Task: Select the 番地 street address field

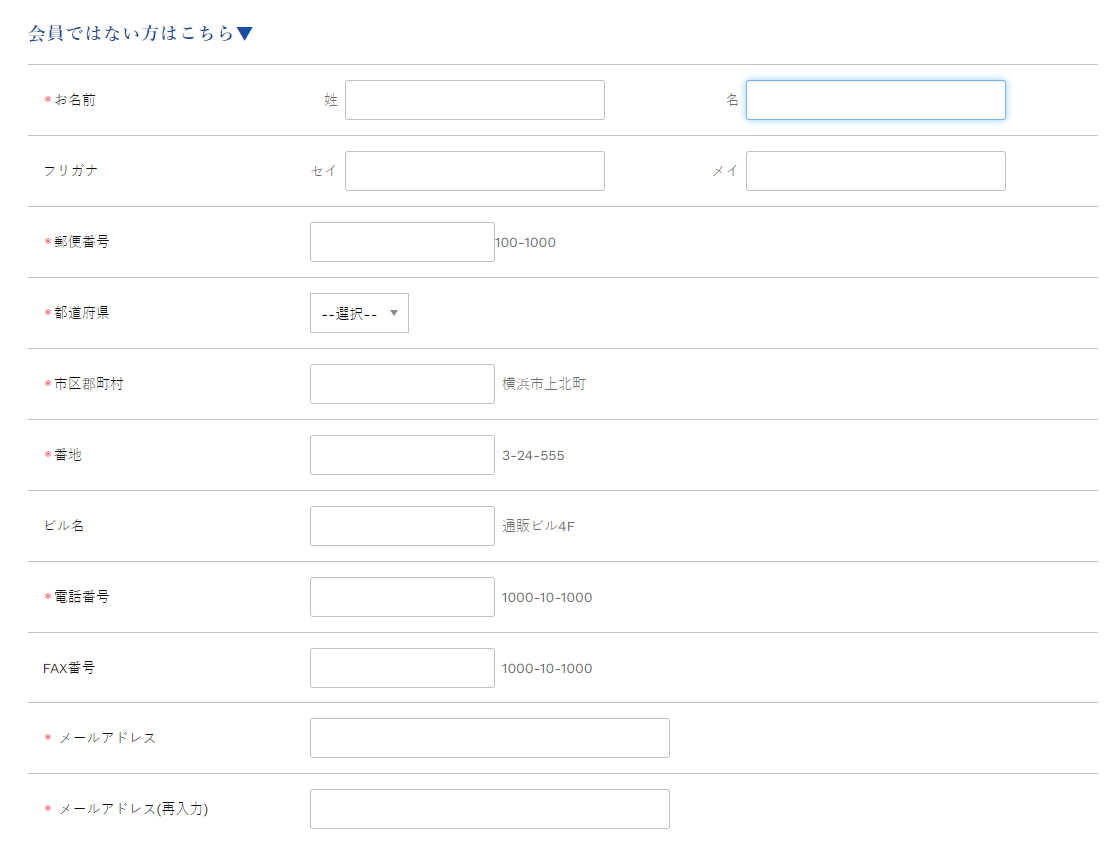Action: click(402, 455)
